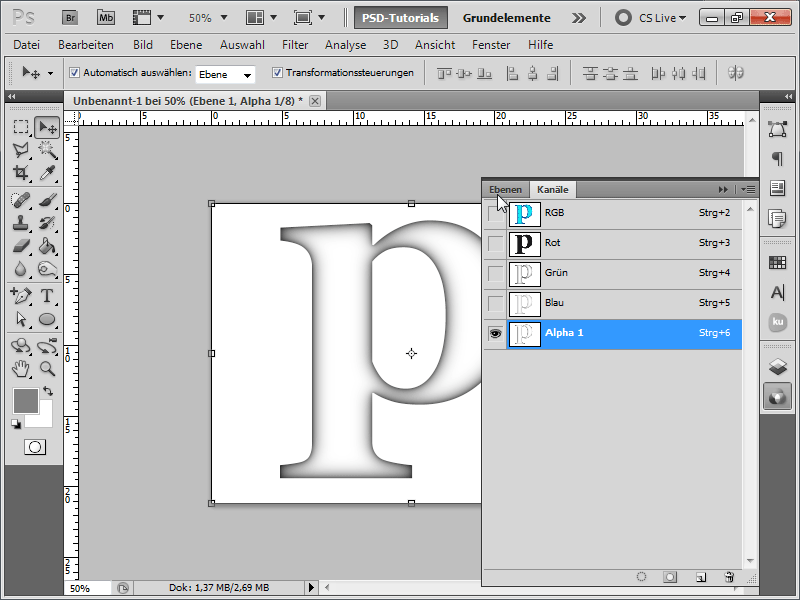
Task: Select the Path Selection tool
Action: 21,319
